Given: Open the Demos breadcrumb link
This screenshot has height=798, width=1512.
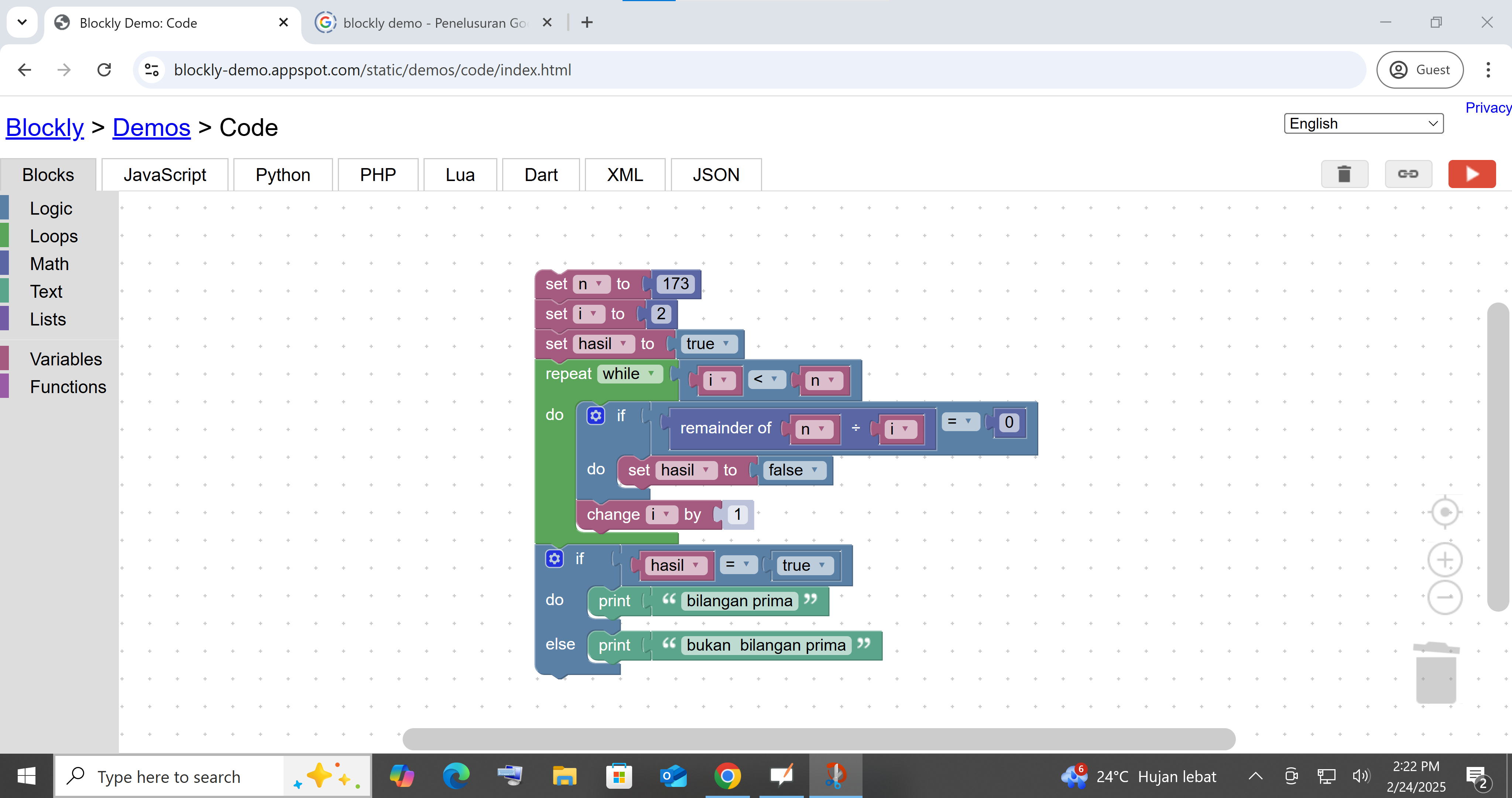Looking at the screenshot, I should pyautogui.click(x=151, y=127).
